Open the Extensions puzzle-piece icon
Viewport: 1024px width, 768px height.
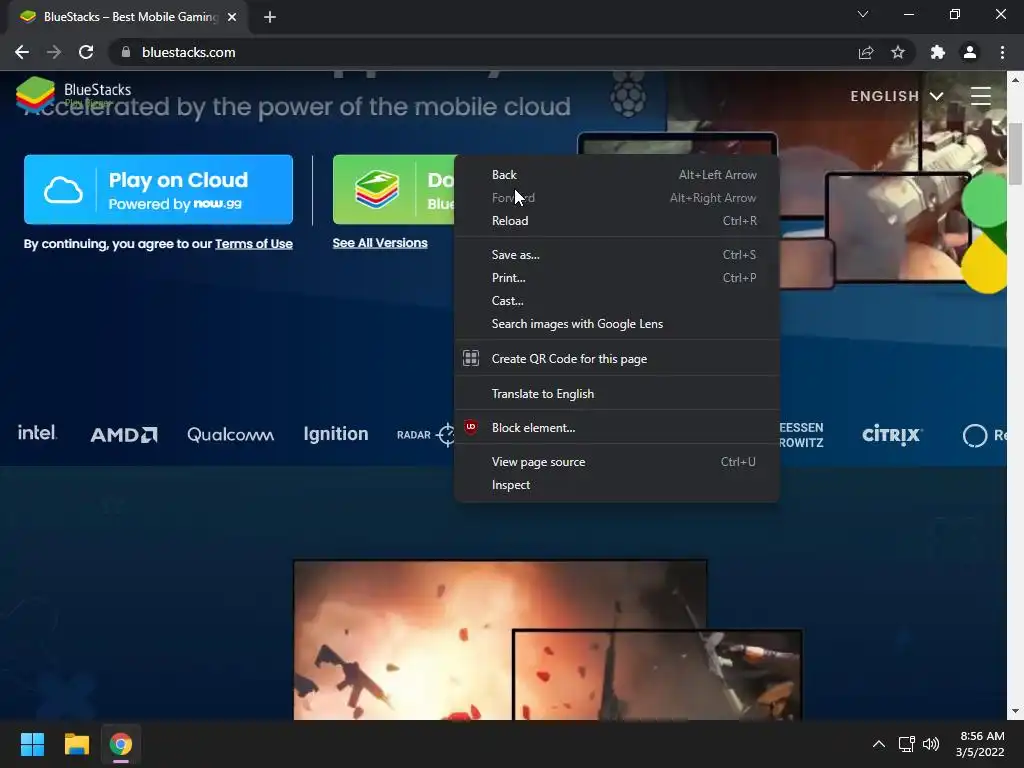938,52
